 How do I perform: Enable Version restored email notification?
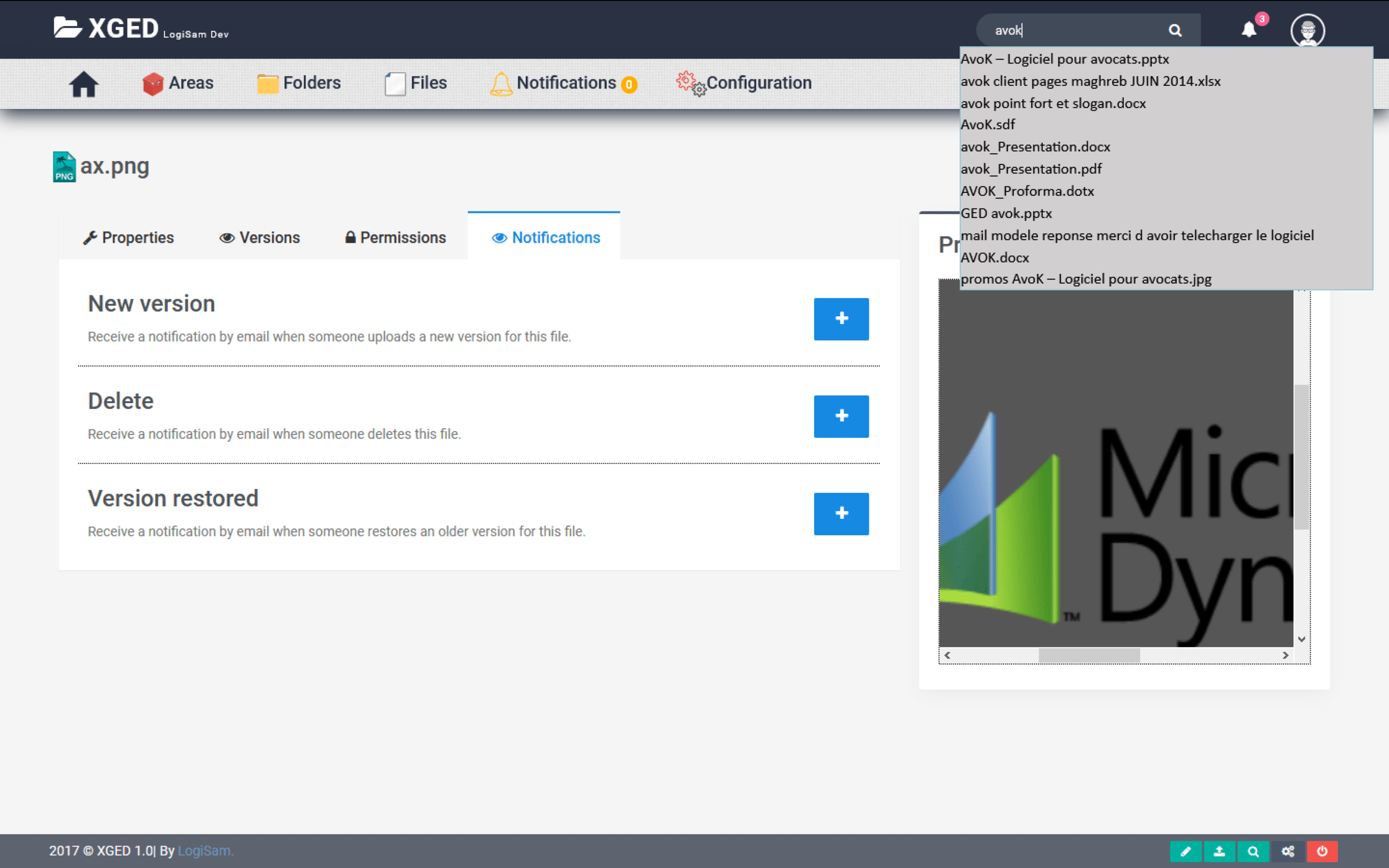841,513
